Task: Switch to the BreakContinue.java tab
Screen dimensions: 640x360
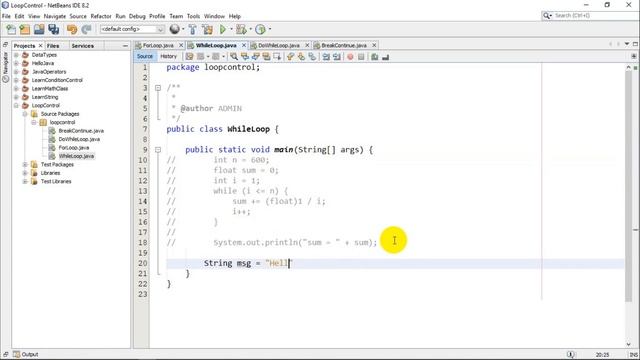Action: 344,45
